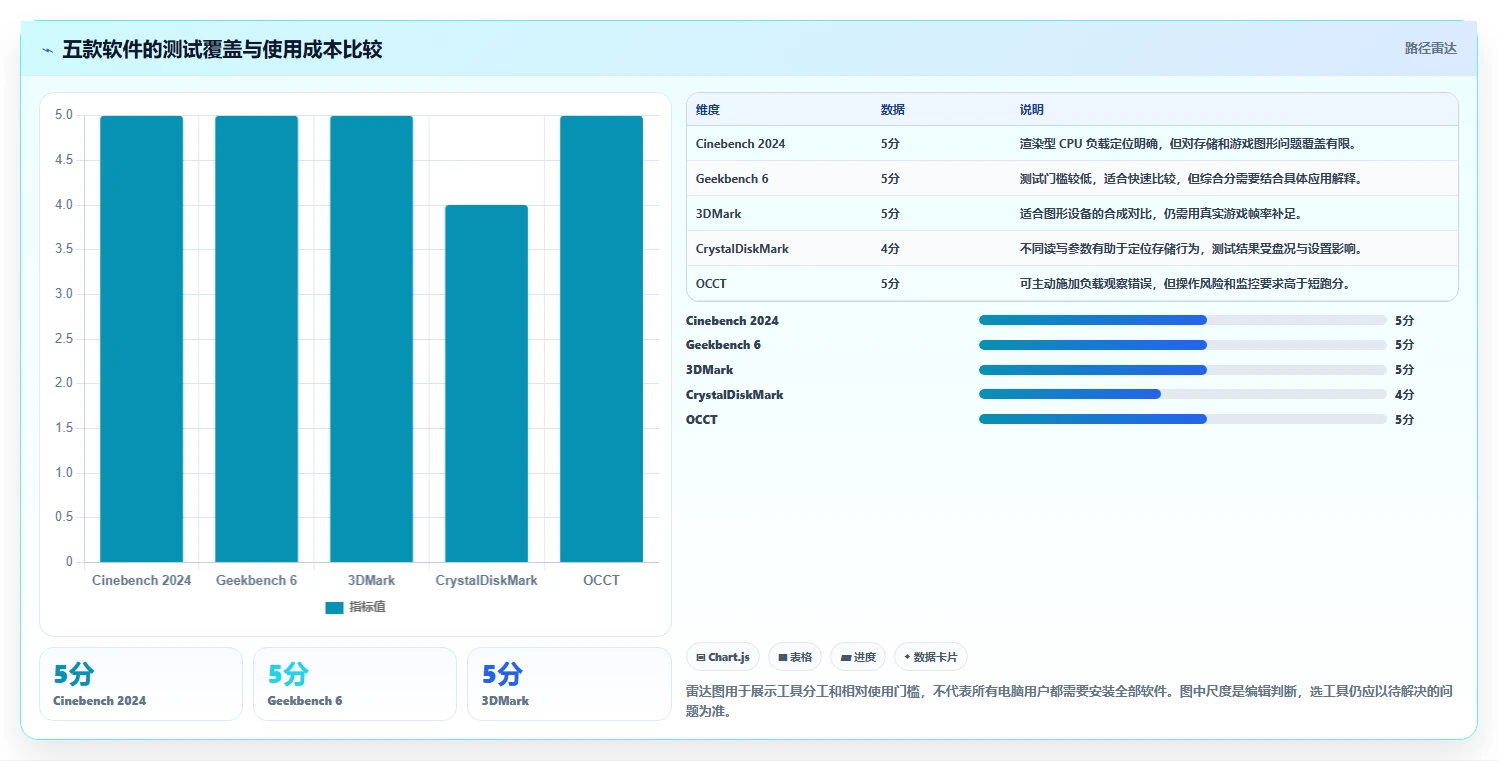Click the 维度 table column header

[708, 110]
